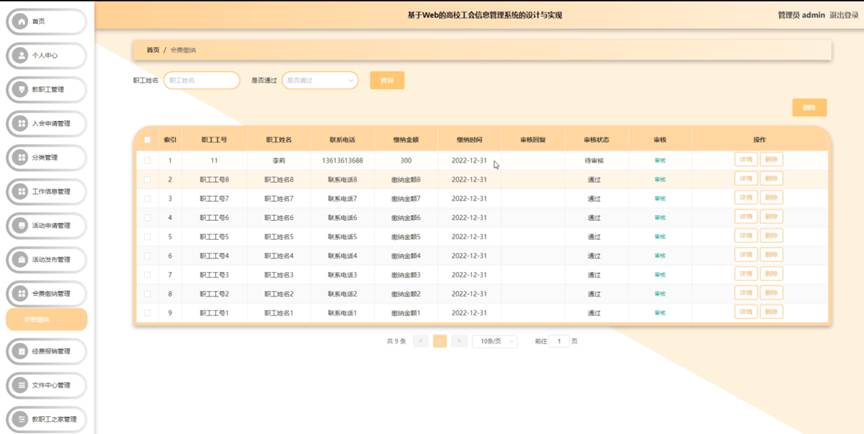Click the next page arrow in pagination
864x434 pixels.
pos(459,341)
